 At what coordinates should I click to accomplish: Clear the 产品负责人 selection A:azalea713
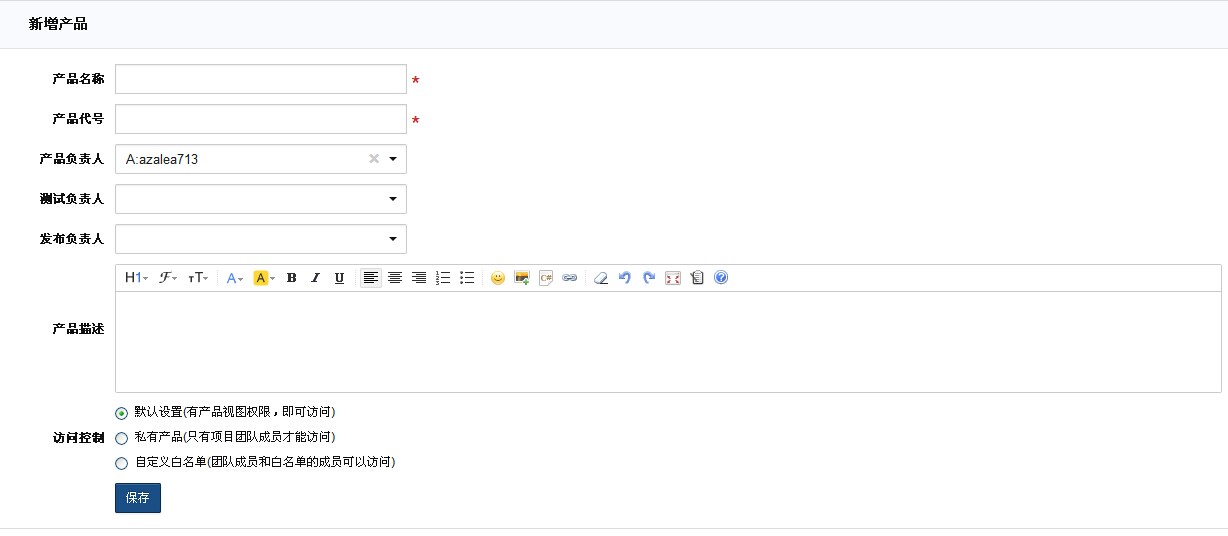coord(374,158)
